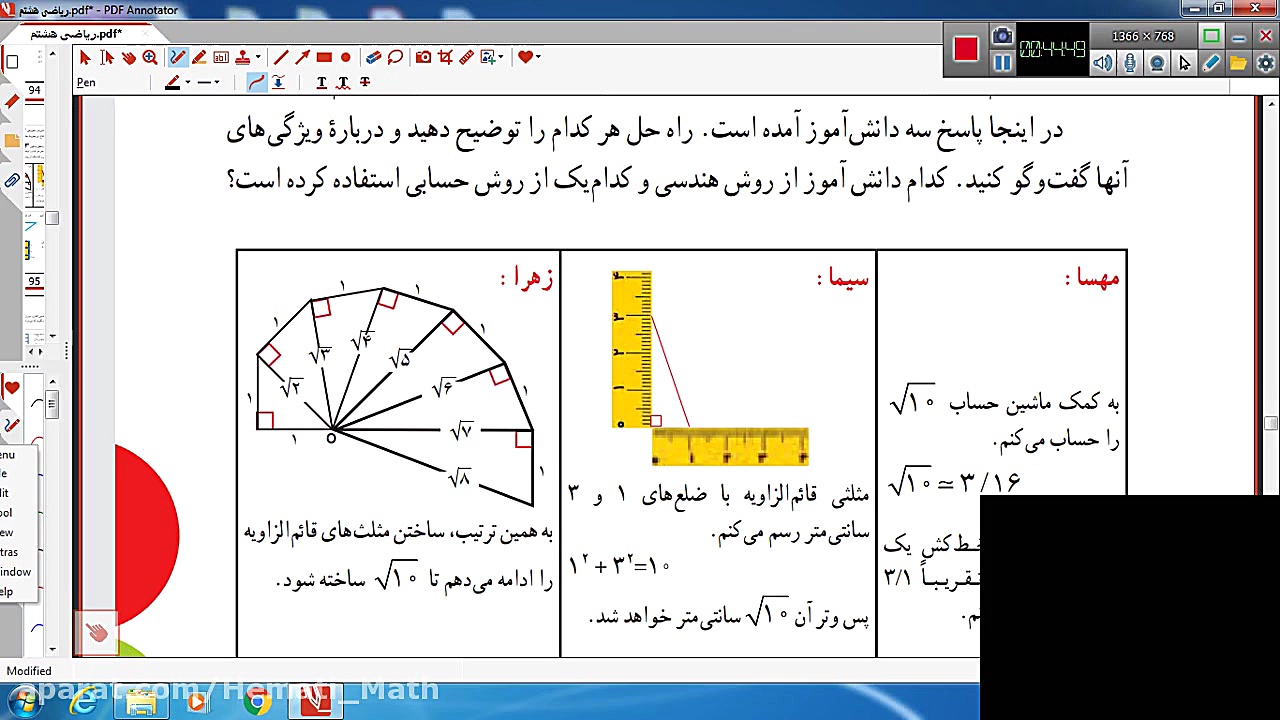
Task: Open the stamp selection dropdown
Action: pos(257,58)
